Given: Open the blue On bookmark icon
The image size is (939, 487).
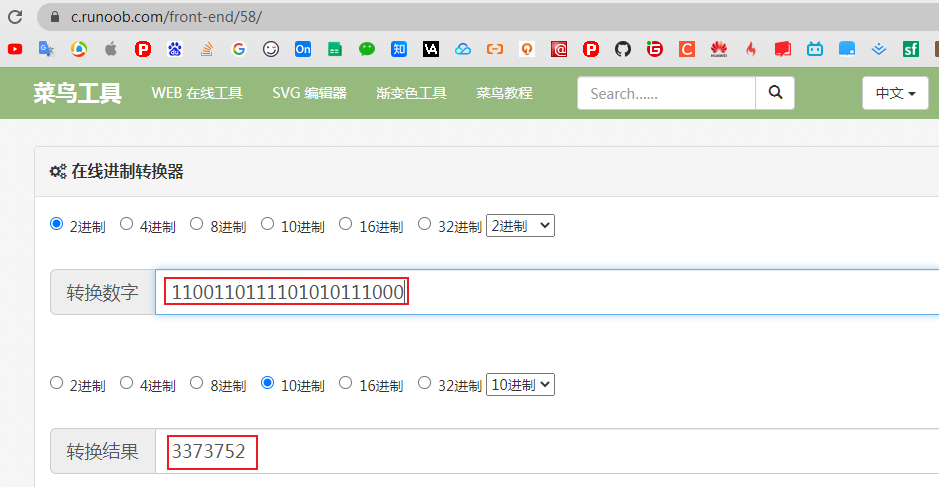Looking at the screenshot, I should 303,49.
